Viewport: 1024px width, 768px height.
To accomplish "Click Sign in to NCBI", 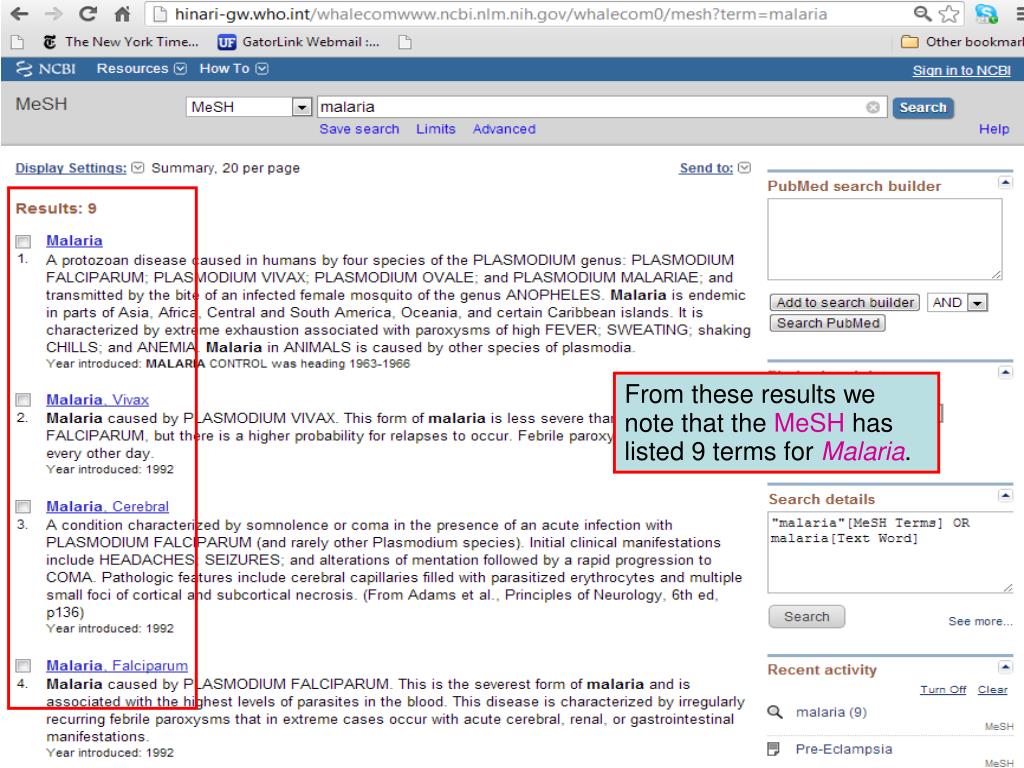I will pyautogui.click(x=961, y=71).
